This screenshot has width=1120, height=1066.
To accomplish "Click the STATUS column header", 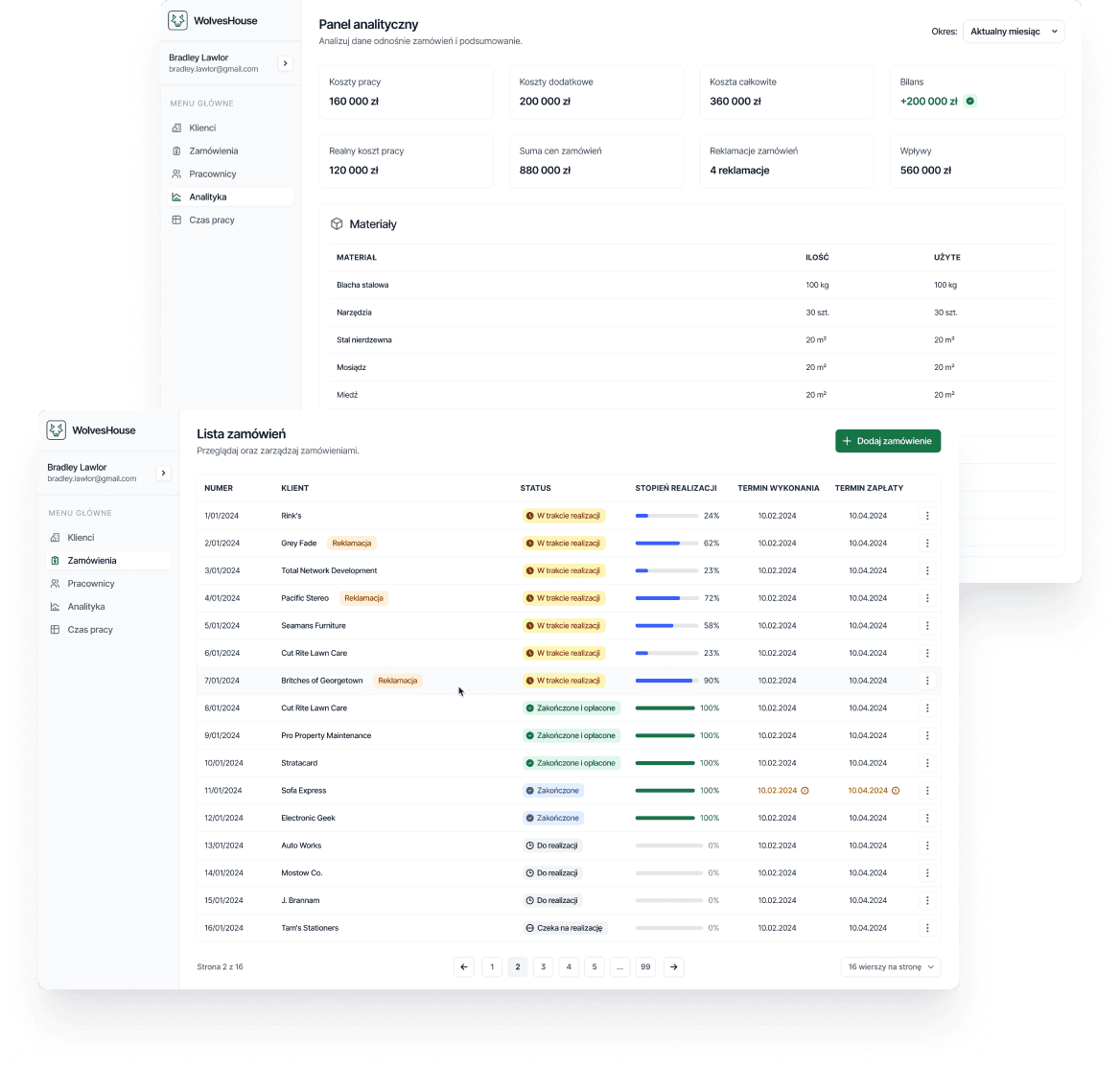I will coord(536,488).
